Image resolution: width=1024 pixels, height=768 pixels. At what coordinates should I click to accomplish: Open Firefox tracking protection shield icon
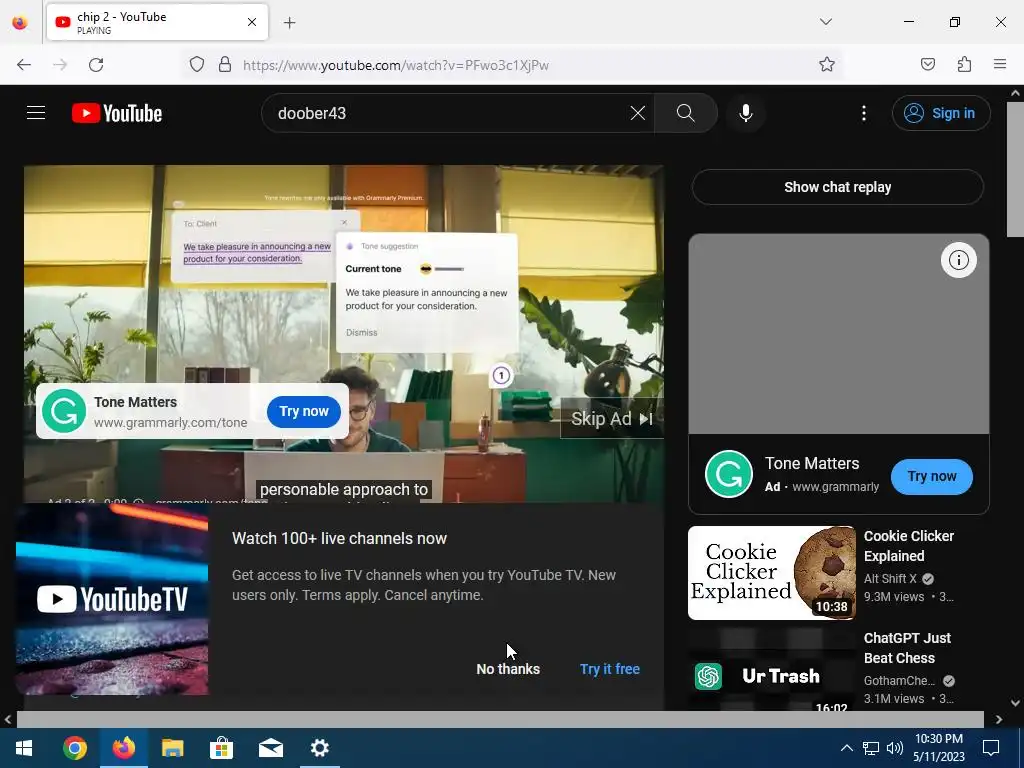pyautogui.click(x=197, y=65)
